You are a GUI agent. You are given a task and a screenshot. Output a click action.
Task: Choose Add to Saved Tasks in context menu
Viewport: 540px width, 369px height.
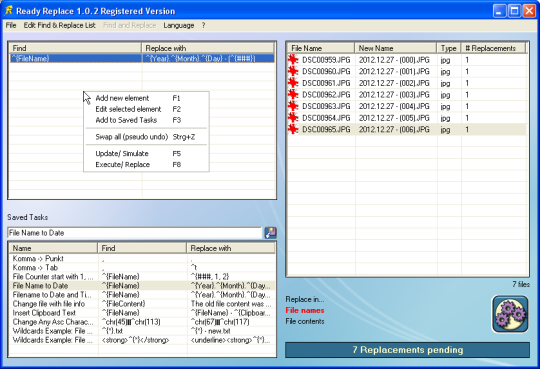click(x=146, y=120)
